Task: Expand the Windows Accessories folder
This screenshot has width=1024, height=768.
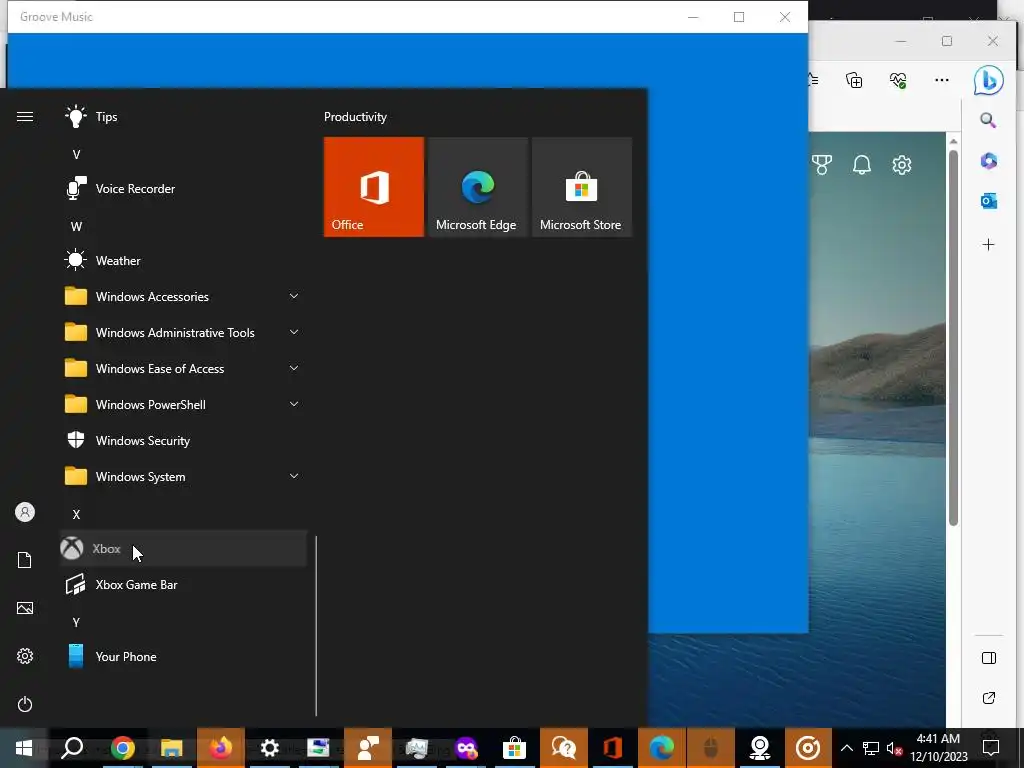Action: point(184,296)
